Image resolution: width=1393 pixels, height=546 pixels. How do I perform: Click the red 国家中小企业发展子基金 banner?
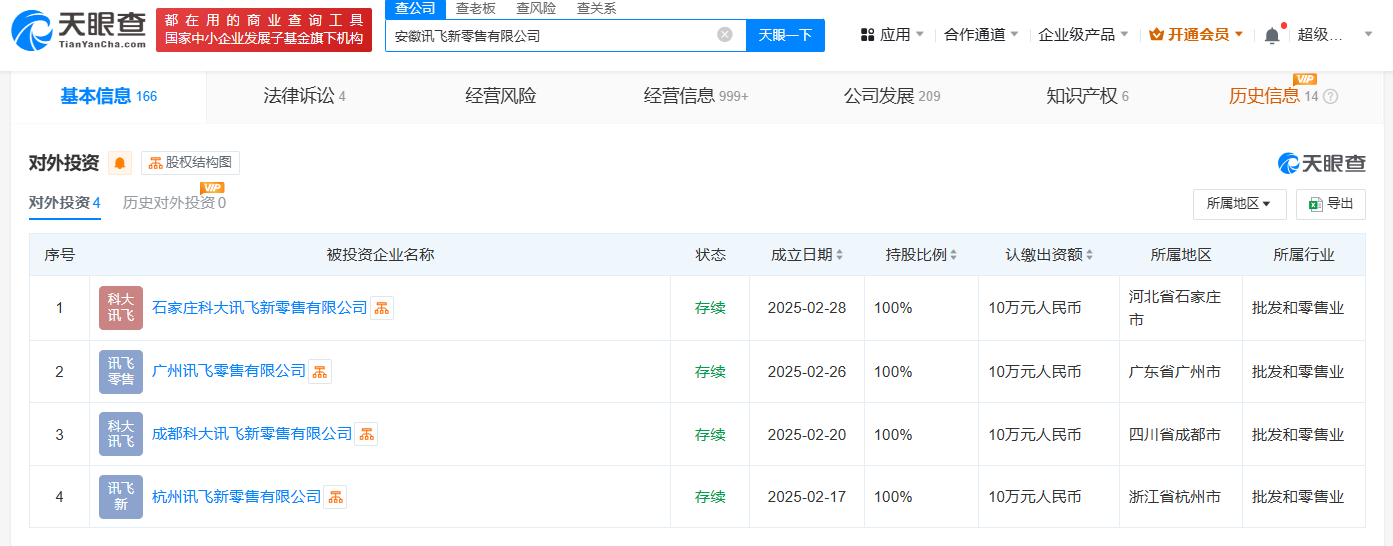[264, 30]
